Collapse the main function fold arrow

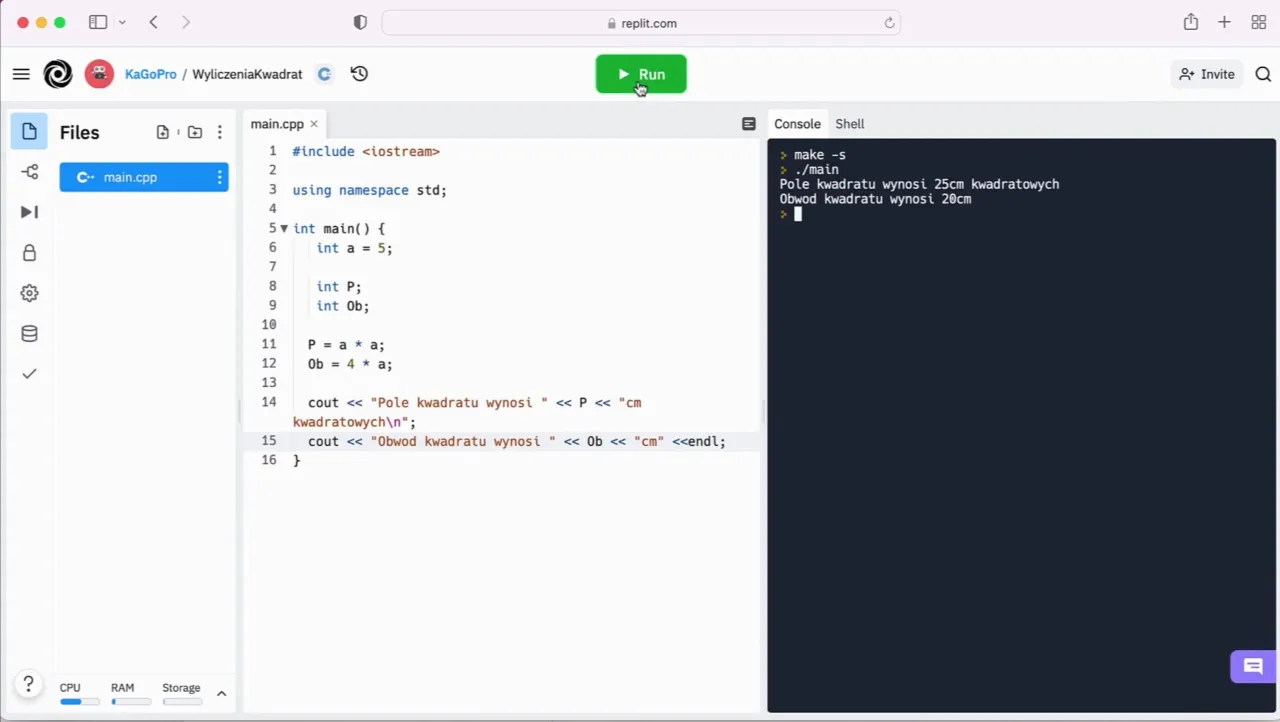284,229
